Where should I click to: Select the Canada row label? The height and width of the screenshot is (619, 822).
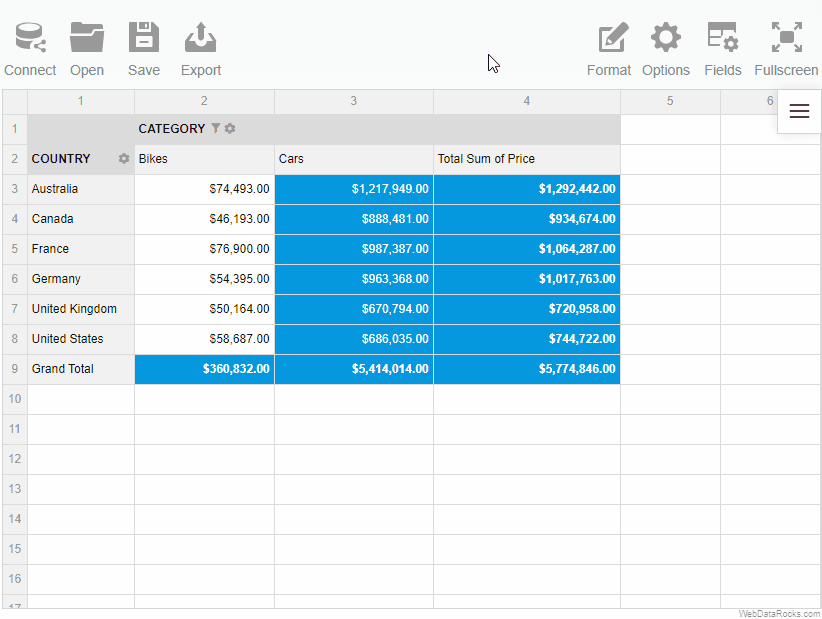pyautogui.click(x=81, y=219)
